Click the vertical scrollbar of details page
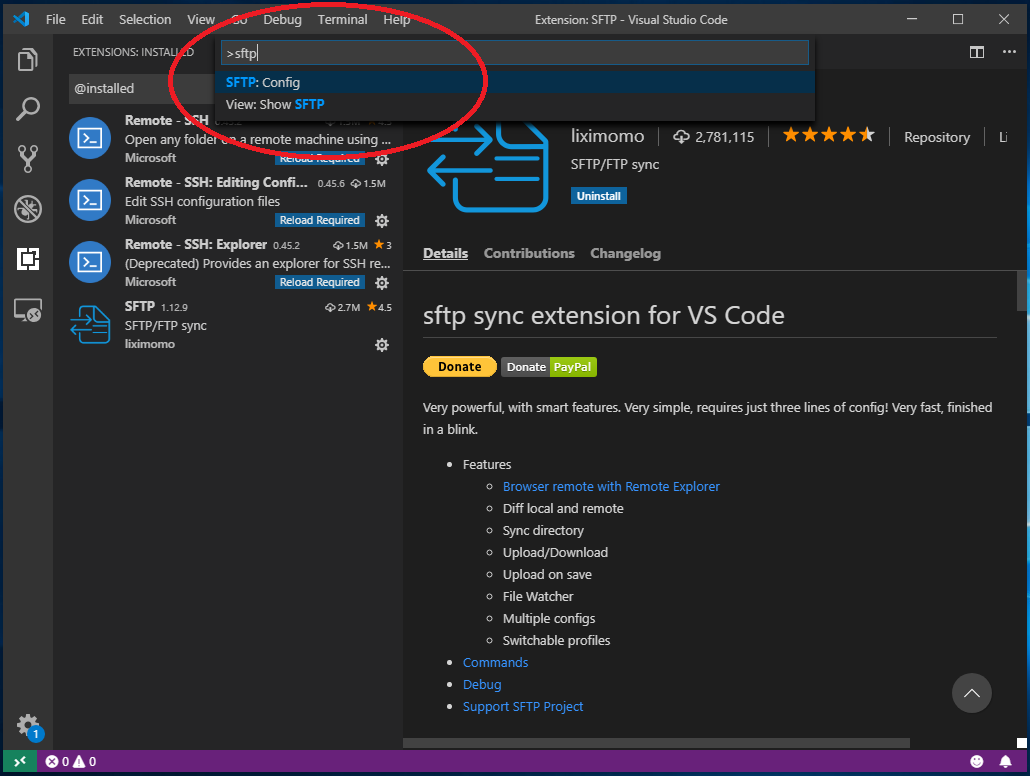The image size is (1030, 776). [x=1021, y=290]
